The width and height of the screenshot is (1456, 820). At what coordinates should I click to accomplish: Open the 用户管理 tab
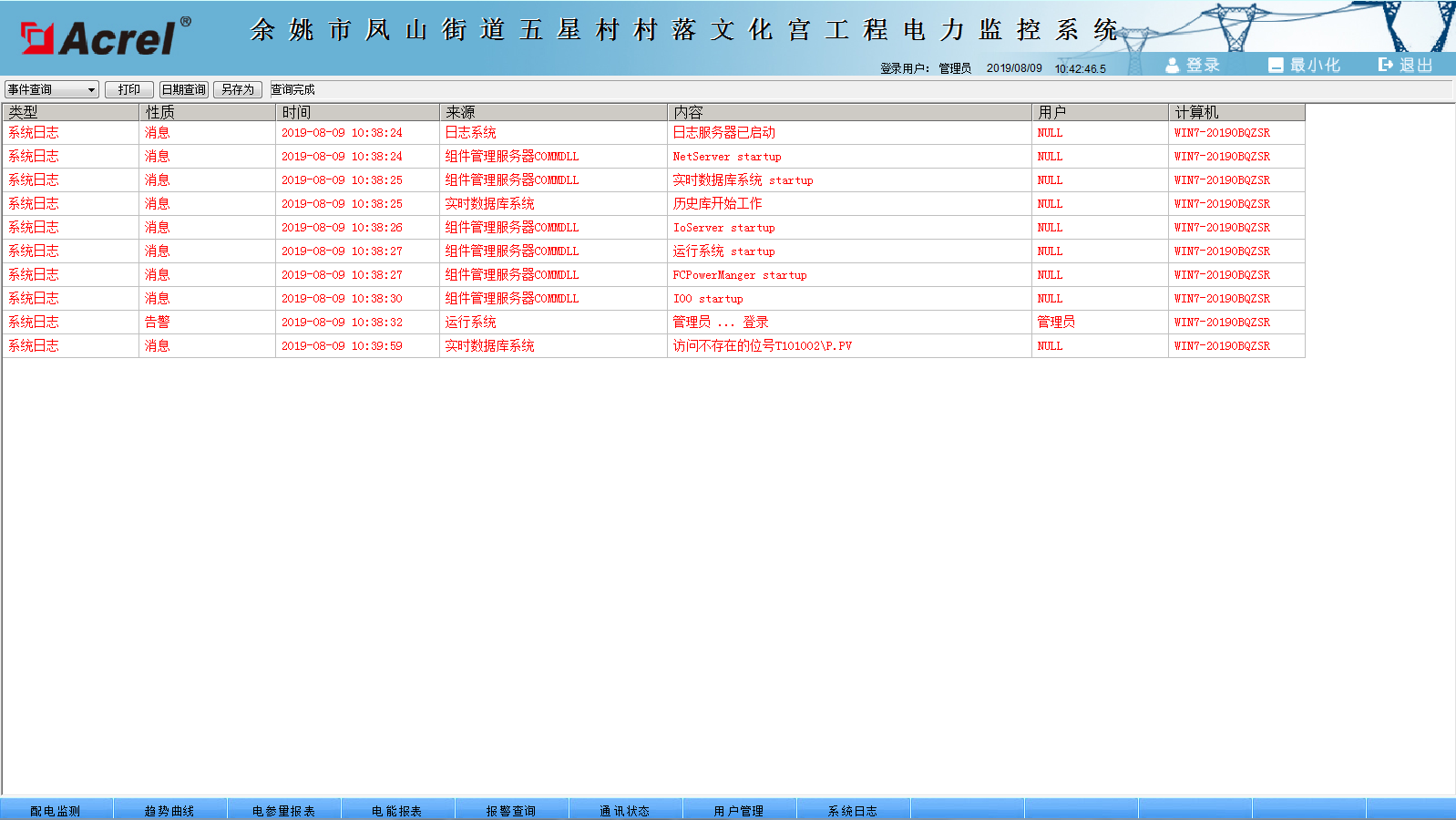point(739,810)
